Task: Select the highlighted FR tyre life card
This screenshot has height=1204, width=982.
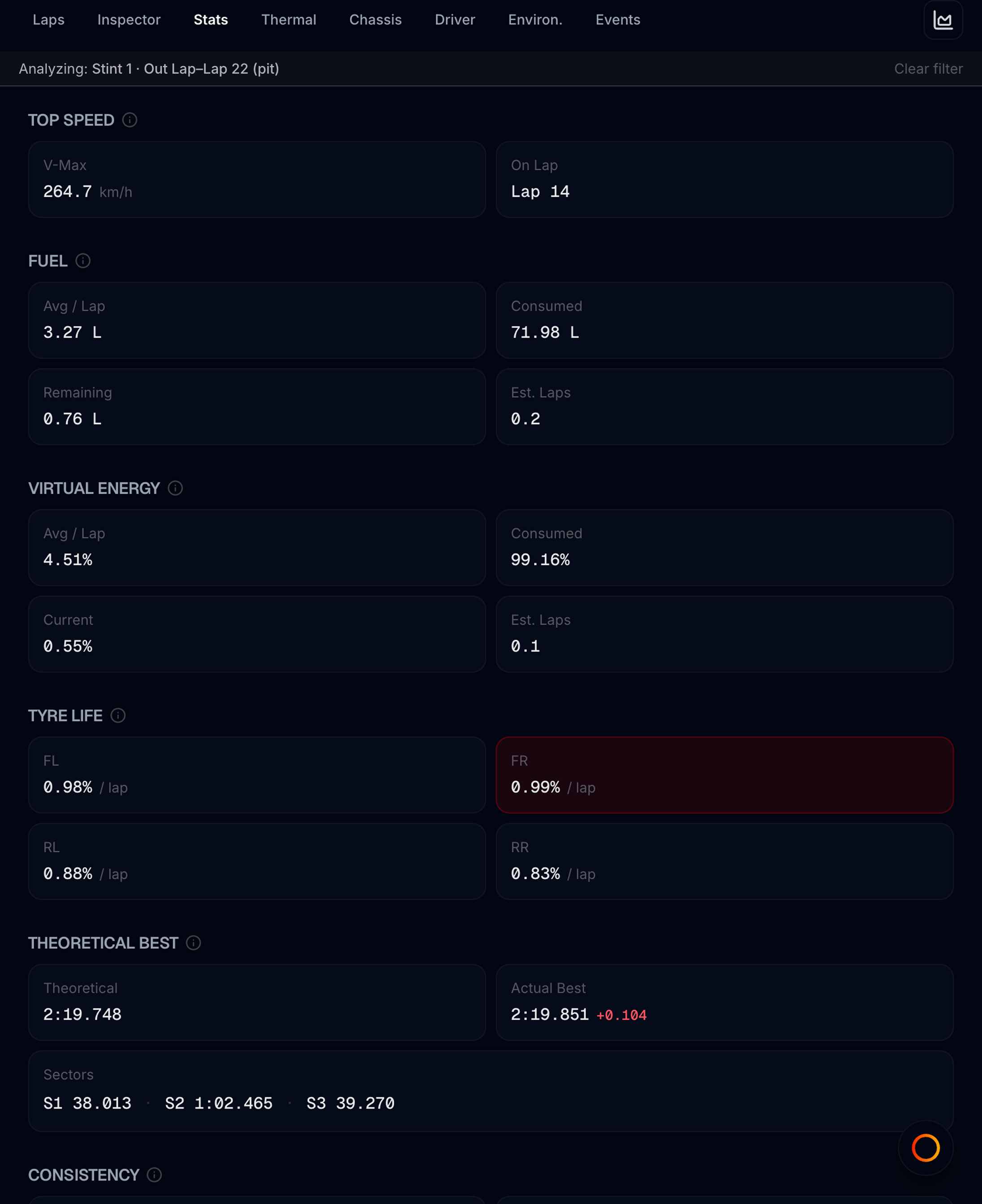Action: tap(724, 774)
